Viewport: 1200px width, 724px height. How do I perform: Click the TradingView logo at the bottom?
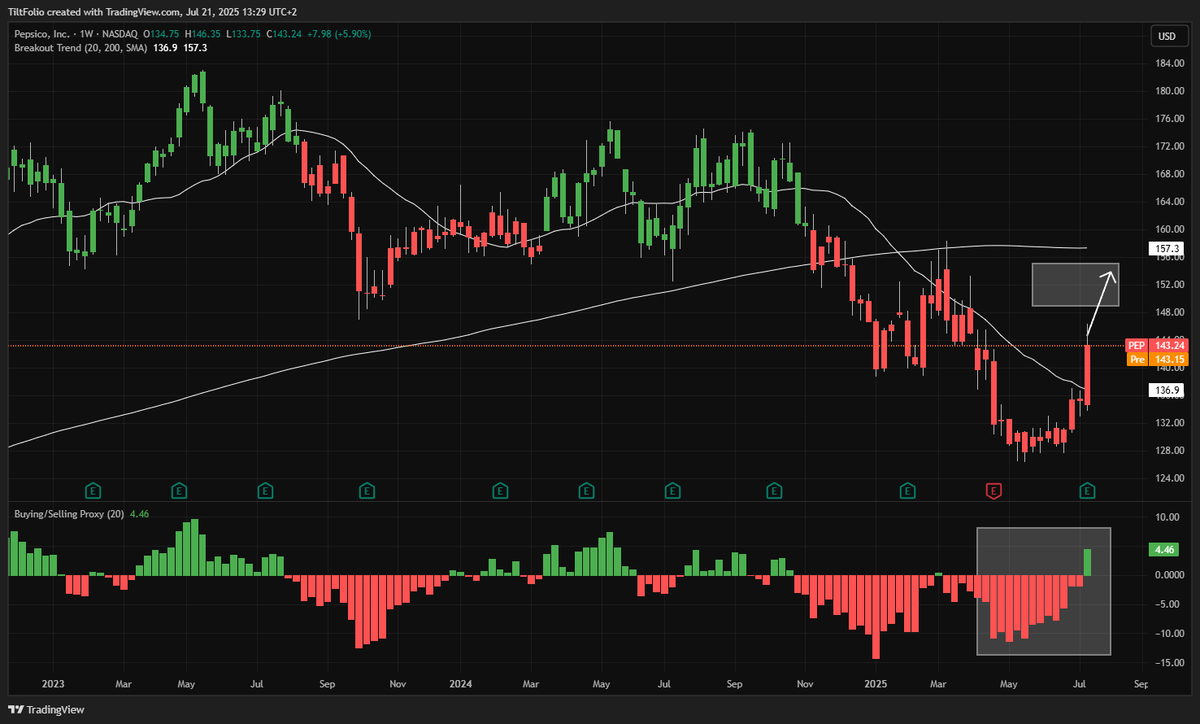point(46,710)
